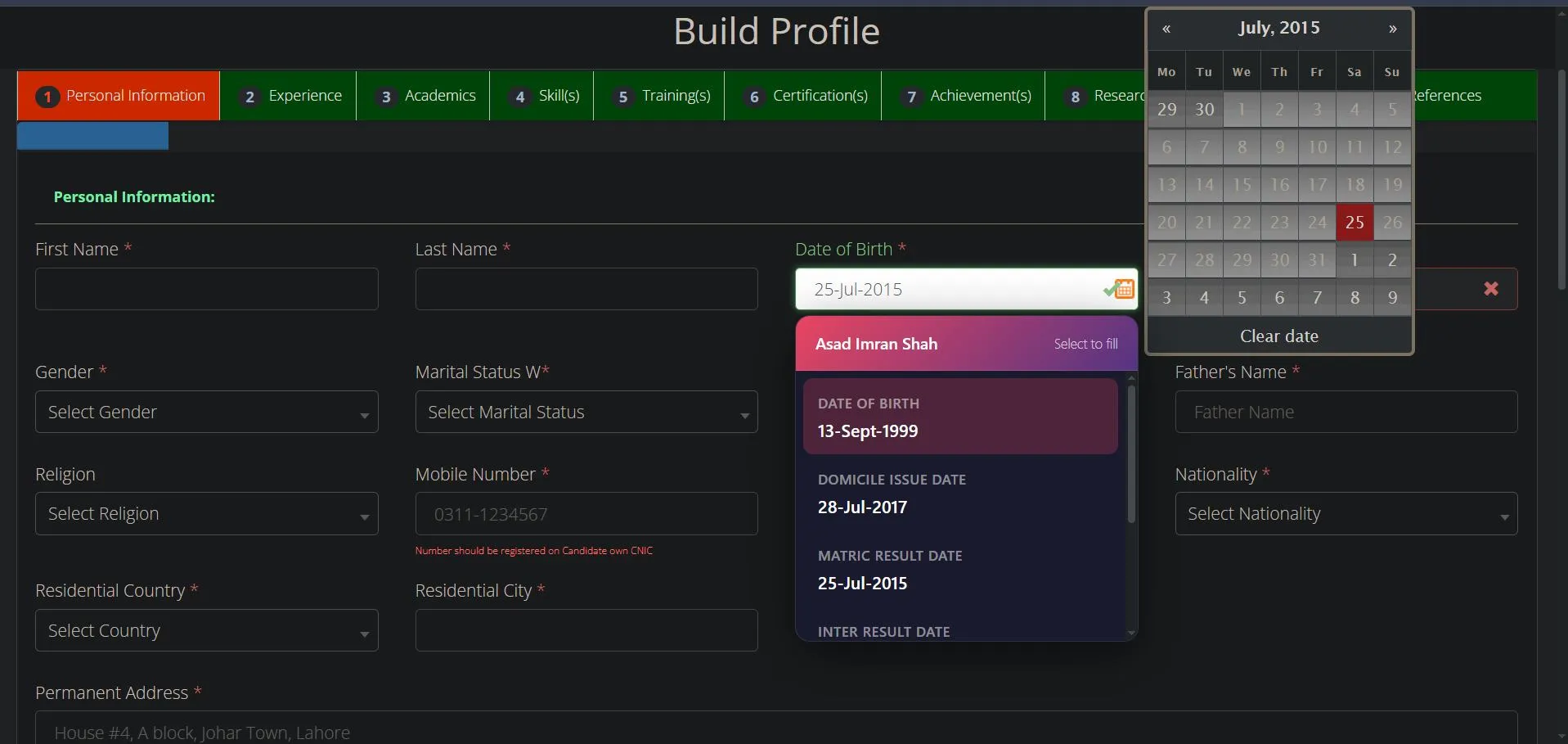Go to previous month with the « arrow
This screenshot has width=1568, height=744.
pyautogui.click(x=1166, y=28)
